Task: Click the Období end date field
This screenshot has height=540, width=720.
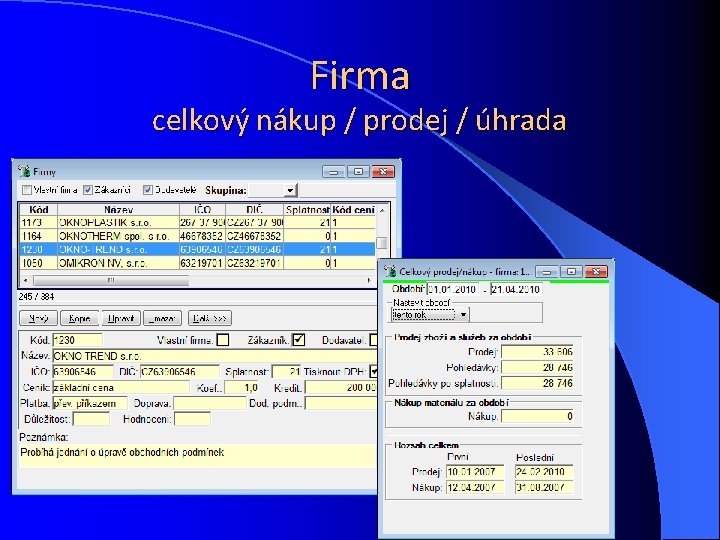Action: (516, 289)
